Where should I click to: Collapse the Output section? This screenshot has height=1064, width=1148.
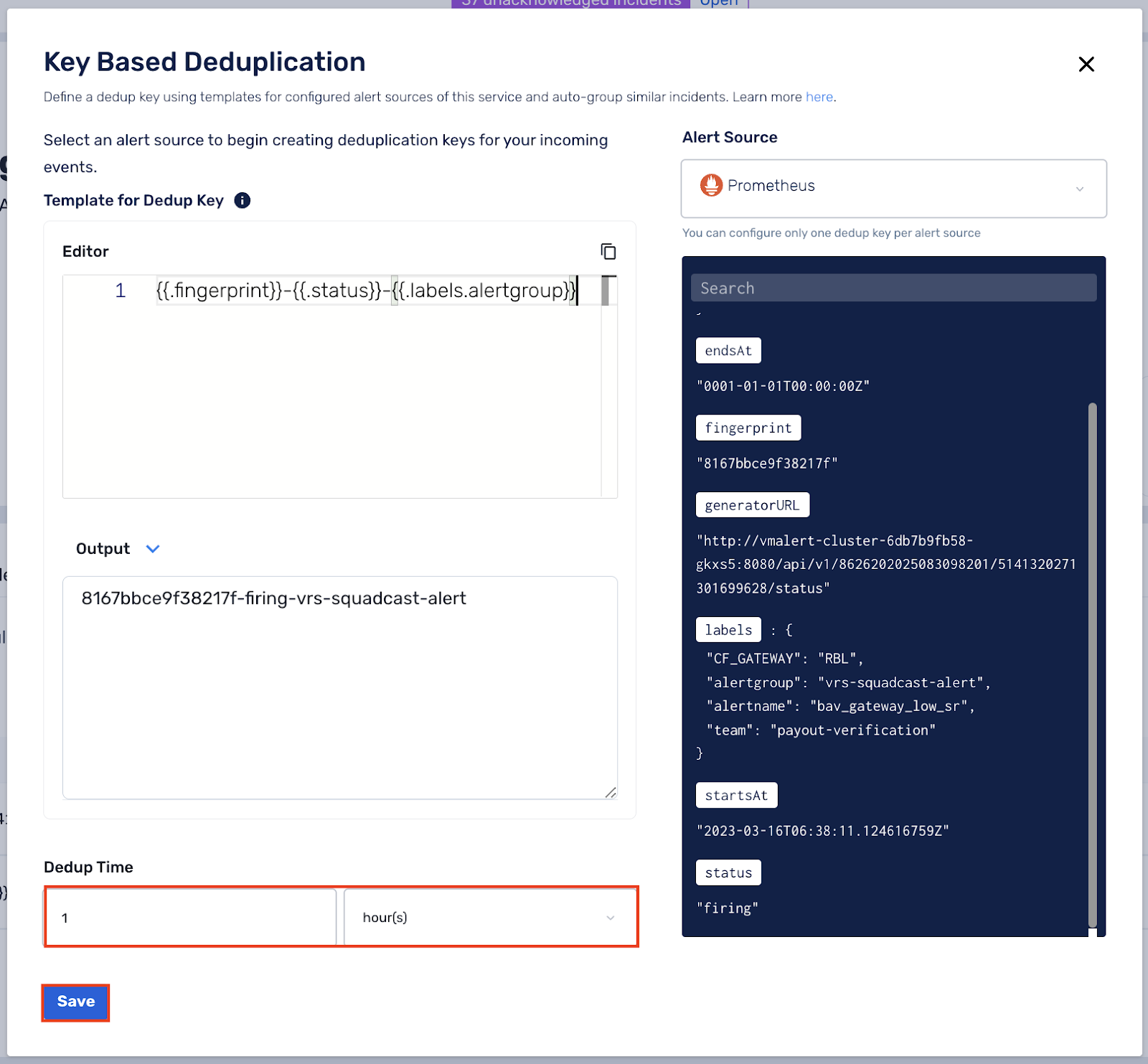(x=152, y=548)
